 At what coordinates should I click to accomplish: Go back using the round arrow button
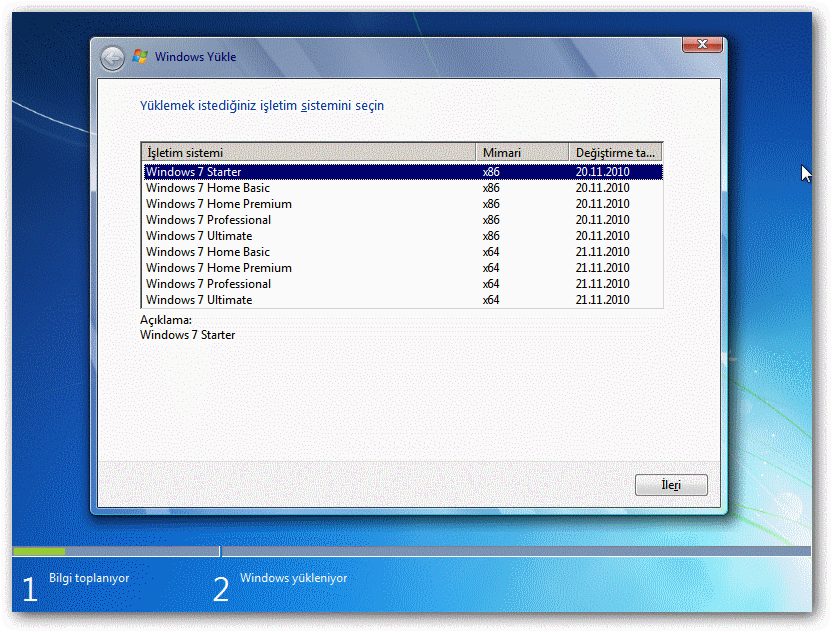pyautogui.click(x=112, y=58)
